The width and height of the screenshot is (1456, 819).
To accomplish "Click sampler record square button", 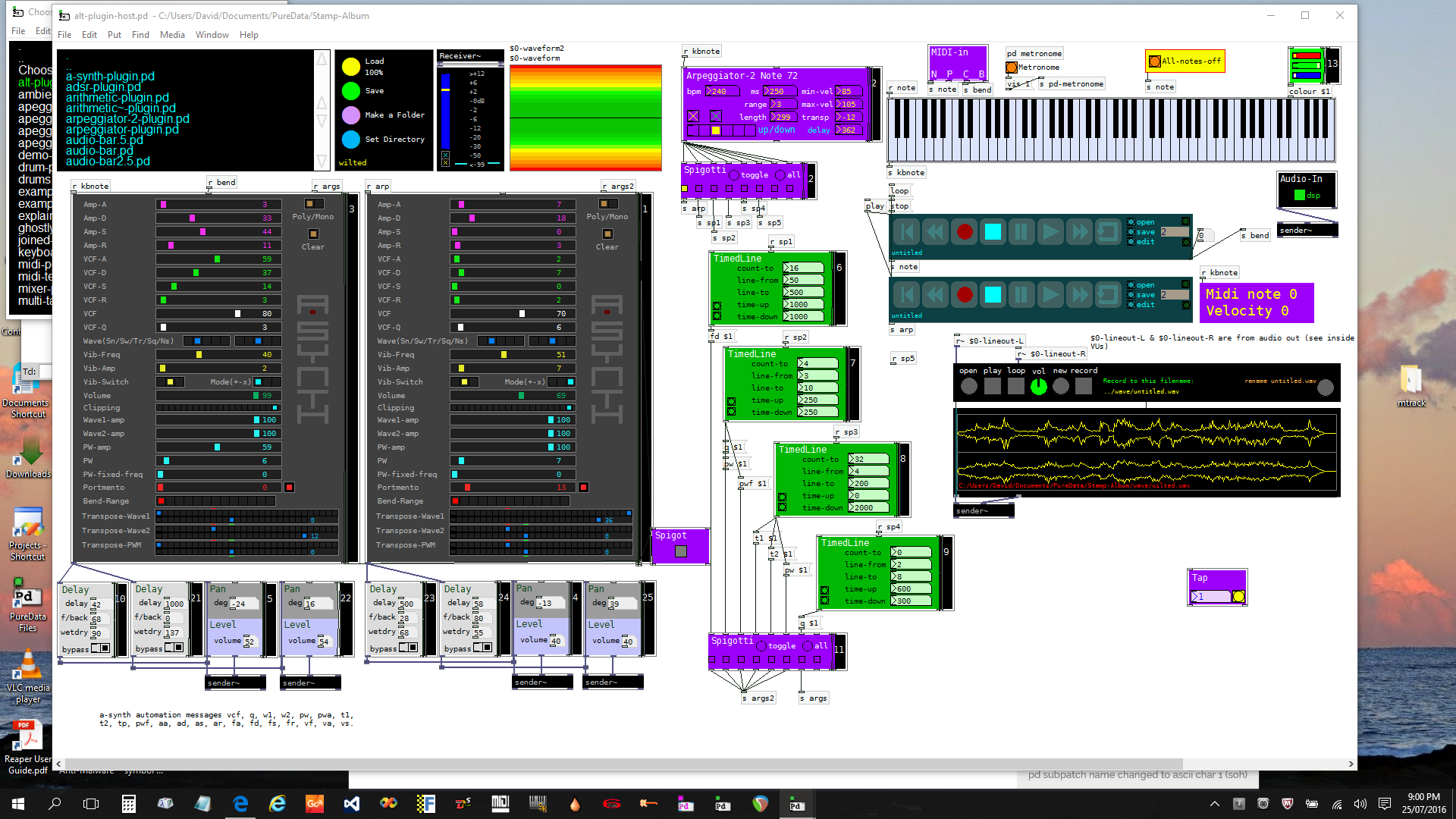I will pyautogui.click(x=1084, y=387).
